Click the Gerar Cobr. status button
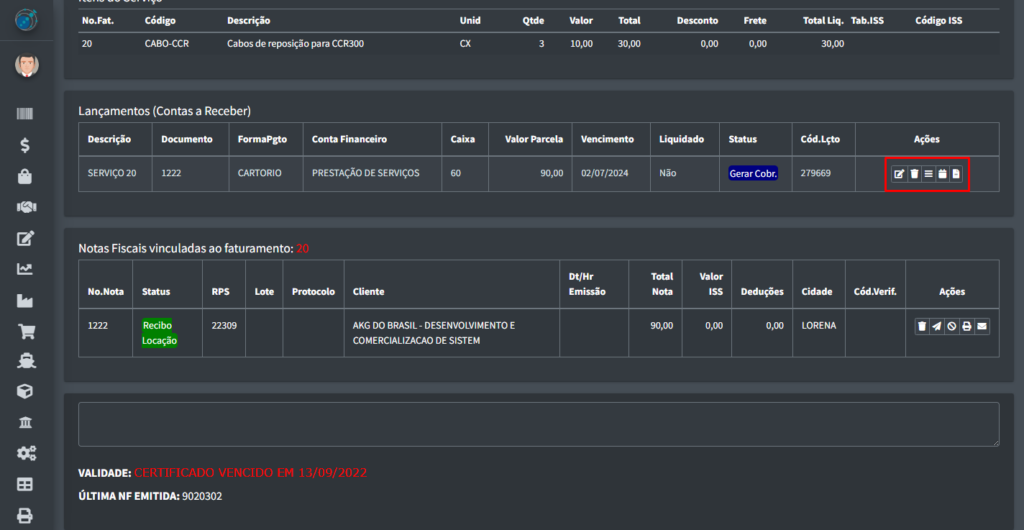 [753, 173]
